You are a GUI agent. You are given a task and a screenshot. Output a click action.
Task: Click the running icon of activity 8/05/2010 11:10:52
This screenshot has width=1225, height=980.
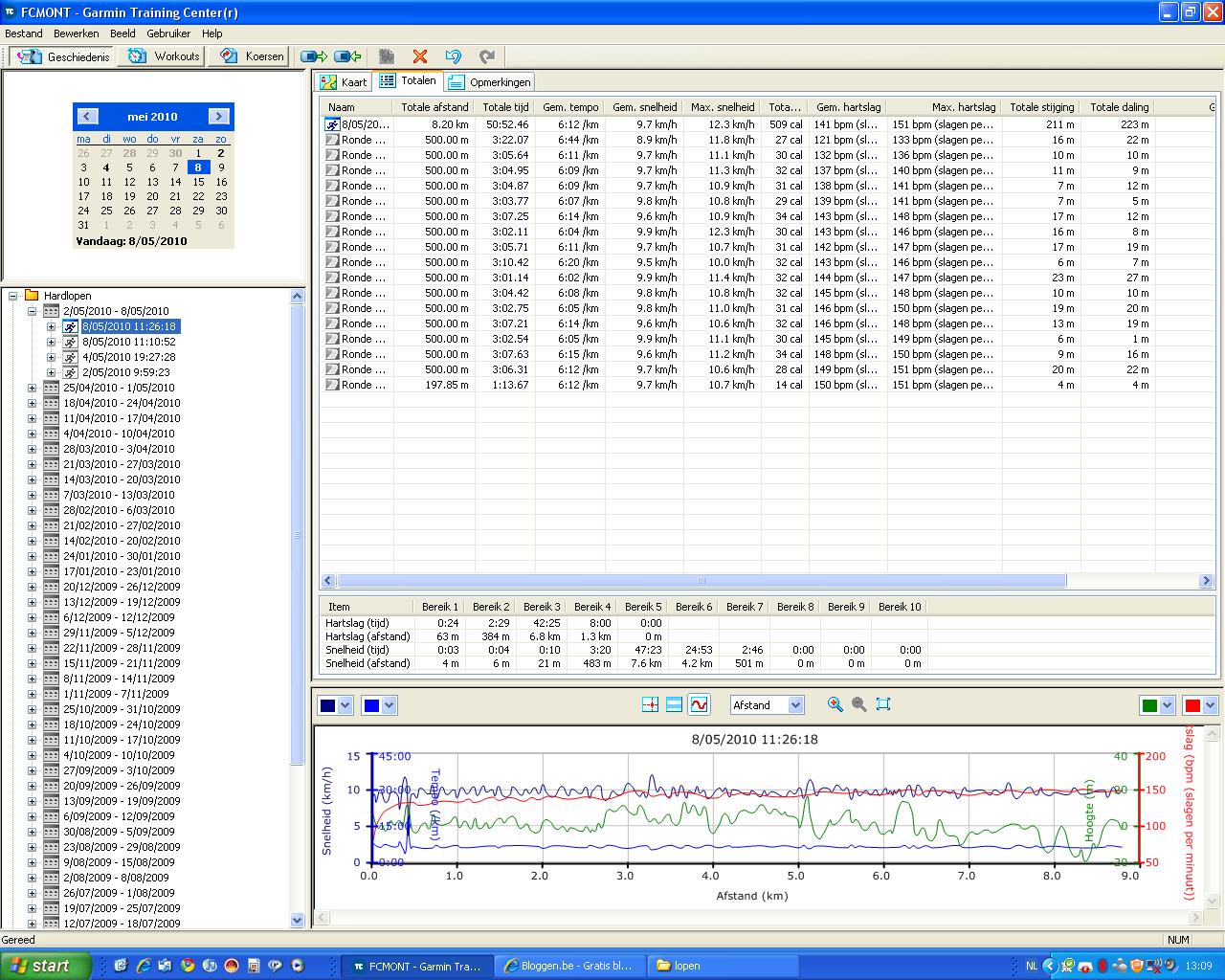[x=71, y=342]
